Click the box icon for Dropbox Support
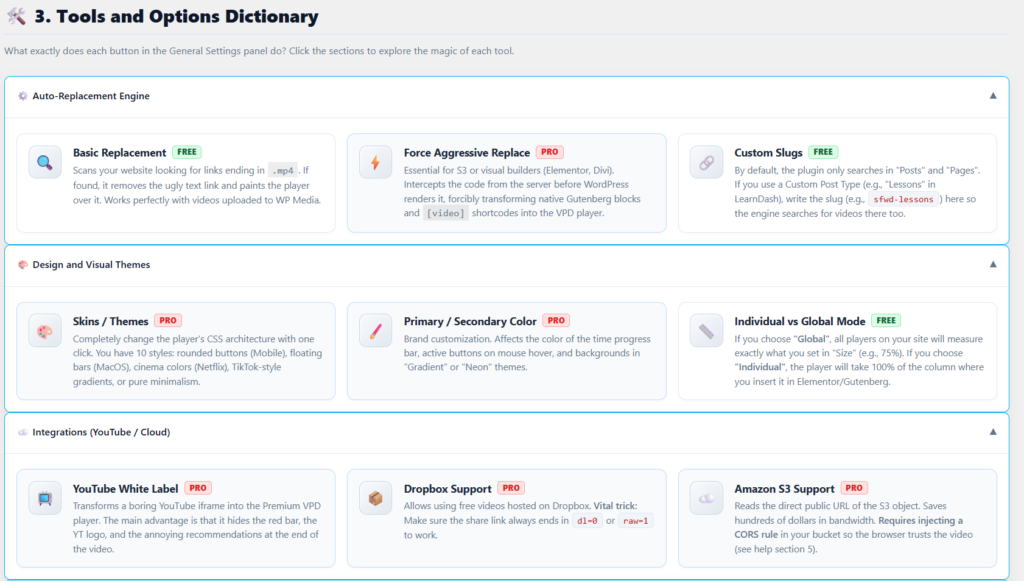The height and width of the screenshot is (581, 1024). (376, 498)
